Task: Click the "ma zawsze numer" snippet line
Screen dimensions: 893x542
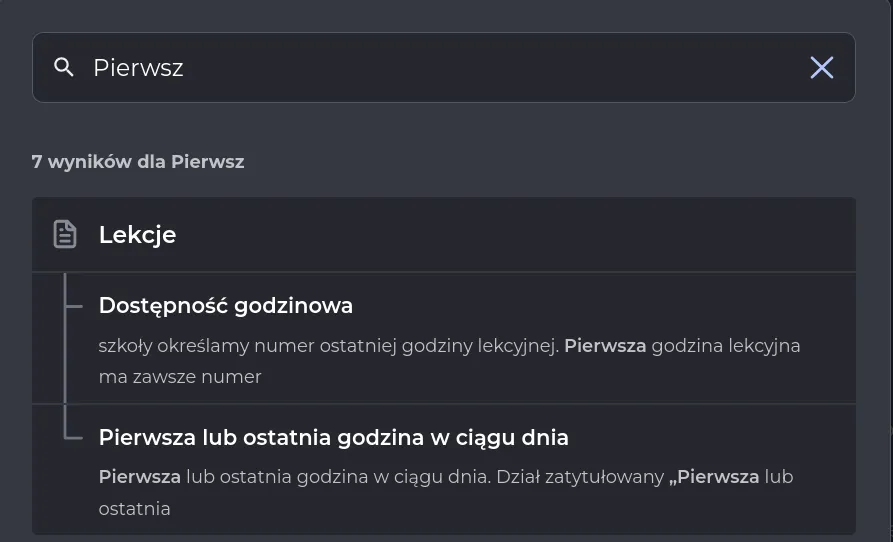Action: point(180,377)
